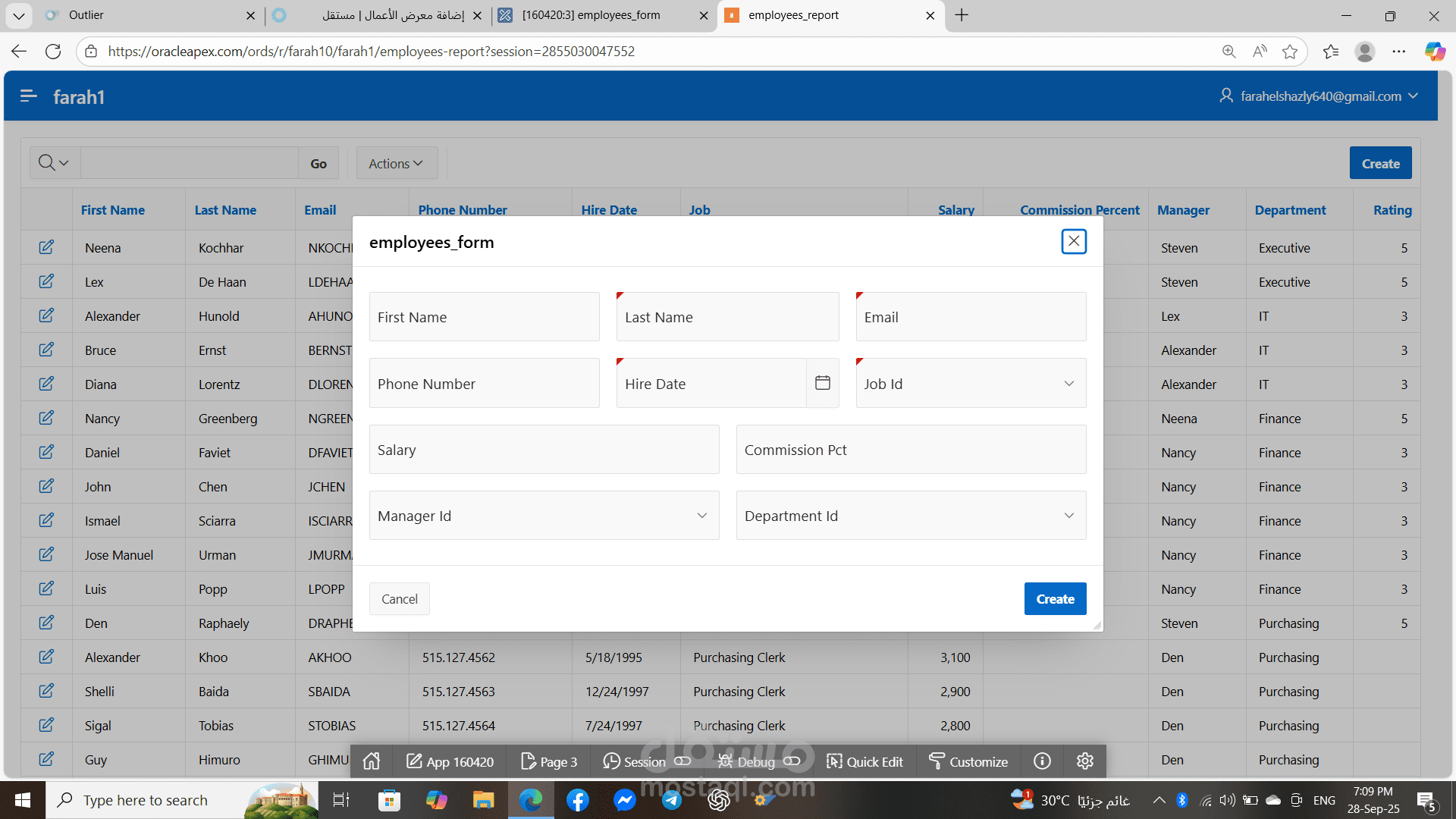Open developer toolbar settings gear
The image size is (1456, 819).
1084,761
